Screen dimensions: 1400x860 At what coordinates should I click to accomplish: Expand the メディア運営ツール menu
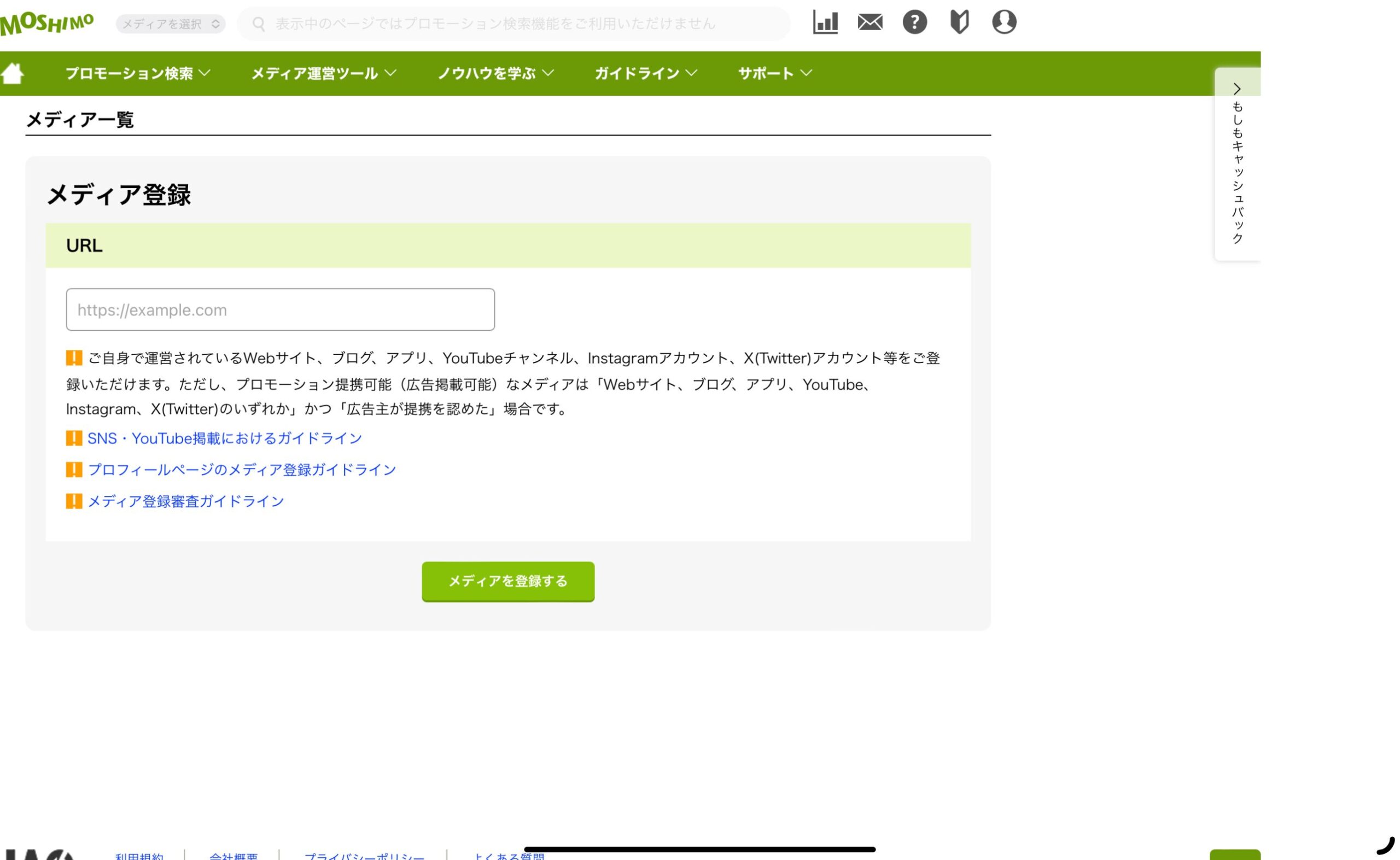(324, 73)
